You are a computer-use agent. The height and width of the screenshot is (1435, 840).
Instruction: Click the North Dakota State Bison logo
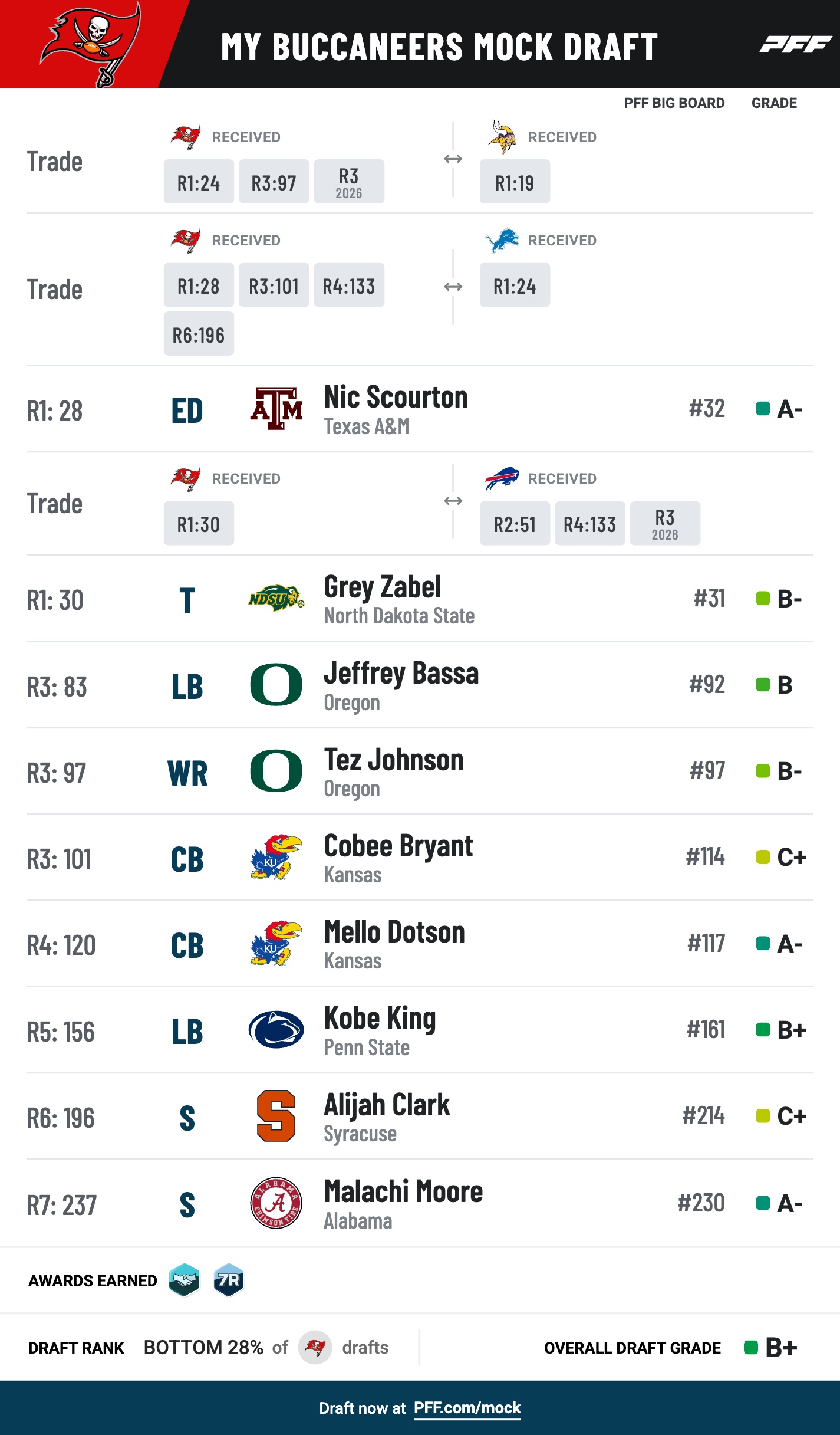click(x=276, y=599)
